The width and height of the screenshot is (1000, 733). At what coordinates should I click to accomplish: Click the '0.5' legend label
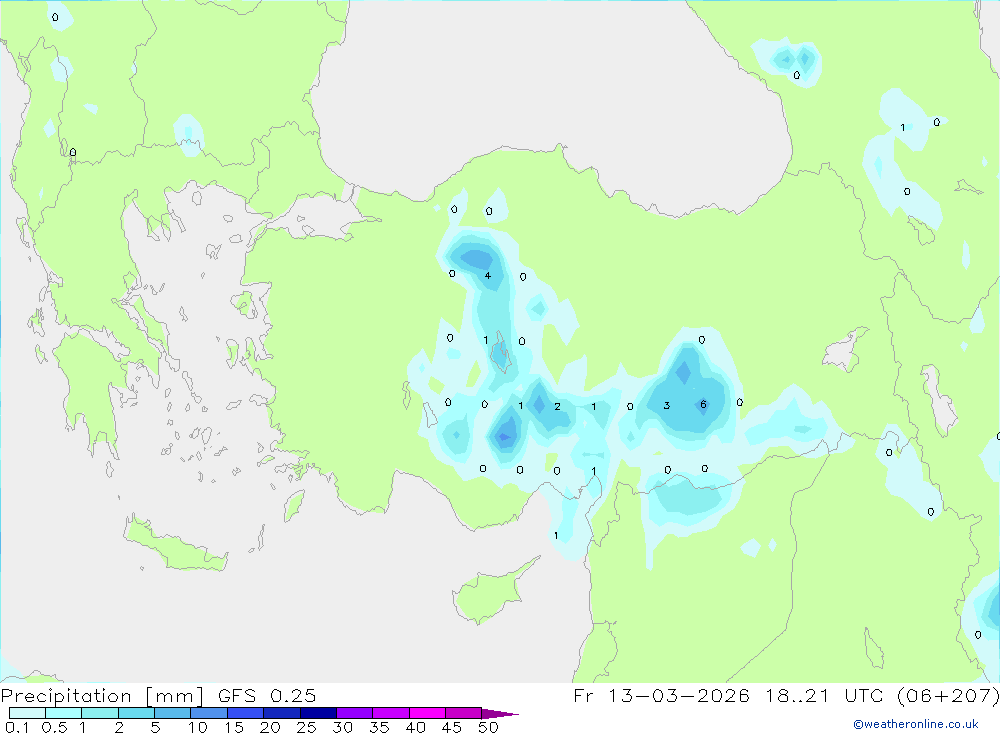point(54,727)
